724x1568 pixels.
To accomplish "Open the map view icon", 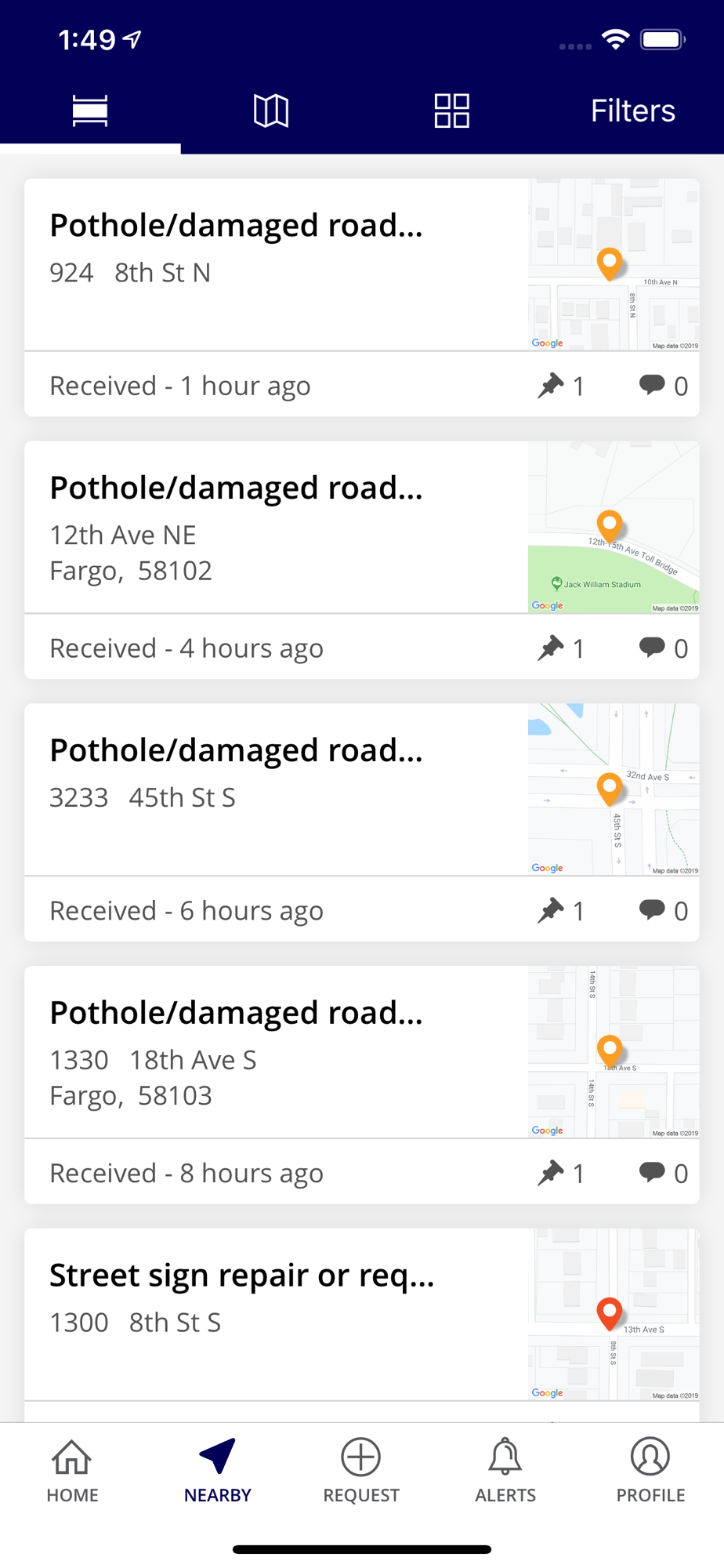I will point(271,111).
